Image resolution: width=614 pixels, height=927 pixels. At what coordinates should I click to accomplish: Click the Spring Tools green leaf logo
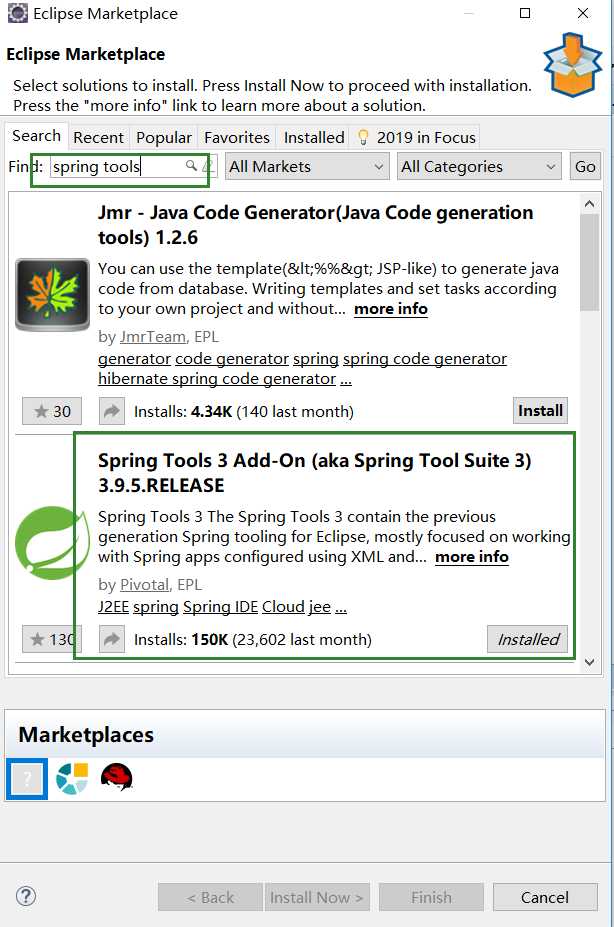pyautogui.click(x=52, y=543)
